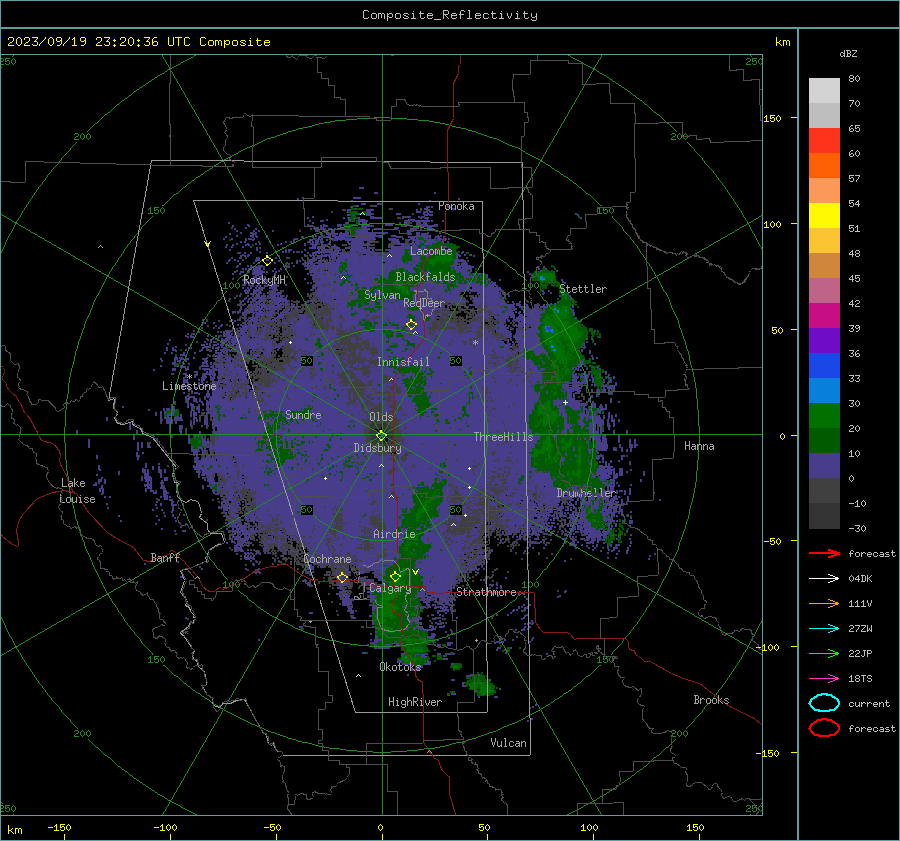The width and height of the screenshot is (900, 841).
Task: Click yellow diamond marker above Calgary label
Action: pyautogui.click(x=395, y=576)
